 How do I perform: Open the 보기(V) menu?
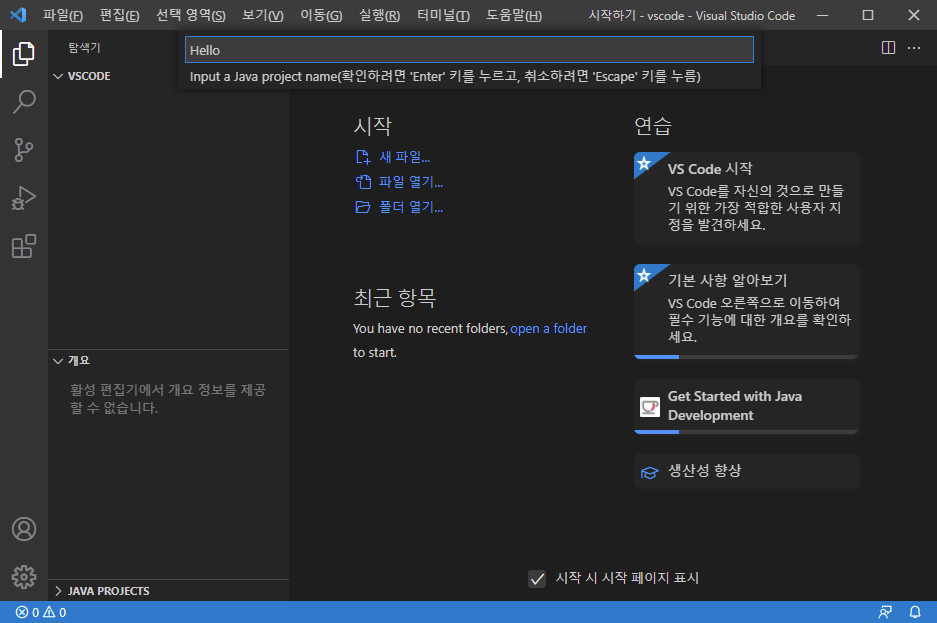(262, 16)
